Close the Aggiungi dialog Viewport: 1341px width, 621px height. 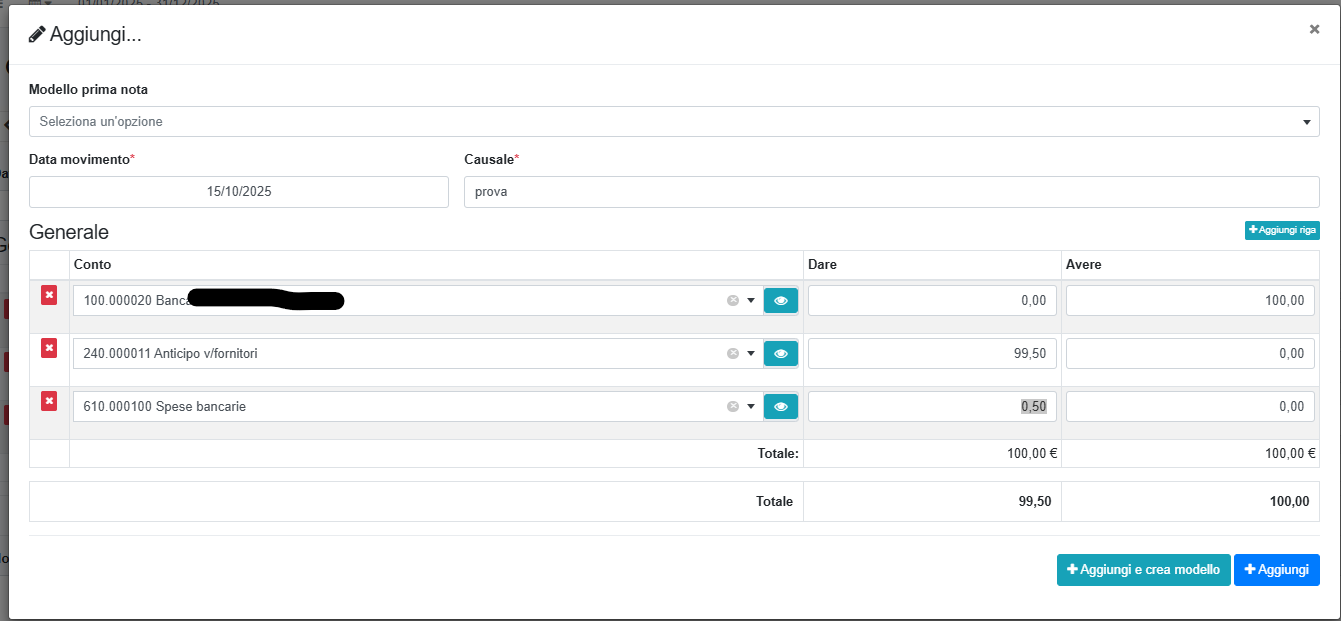click(x=1314, y=30)
